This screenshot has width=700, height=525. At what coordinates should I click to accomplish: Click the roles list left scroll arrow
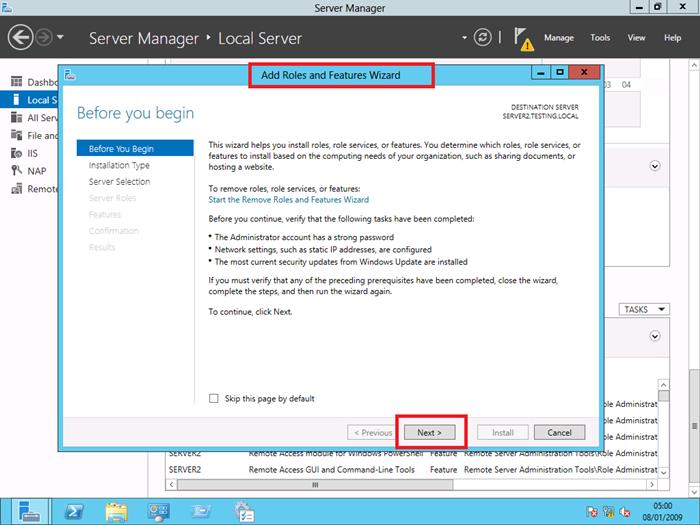pos(171,484)
